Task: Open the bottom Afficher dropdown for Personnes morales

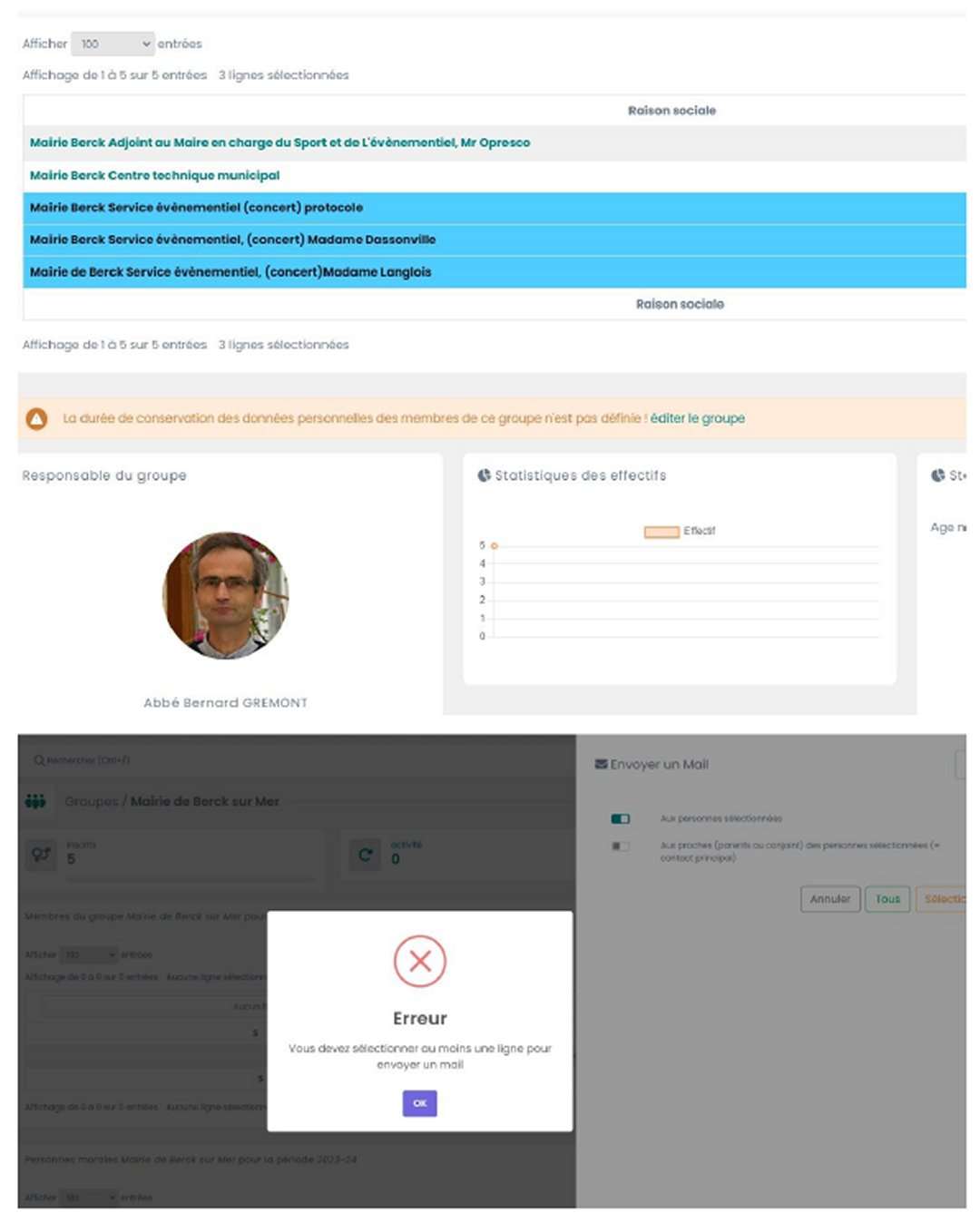Action: (x=88, y=1197)
